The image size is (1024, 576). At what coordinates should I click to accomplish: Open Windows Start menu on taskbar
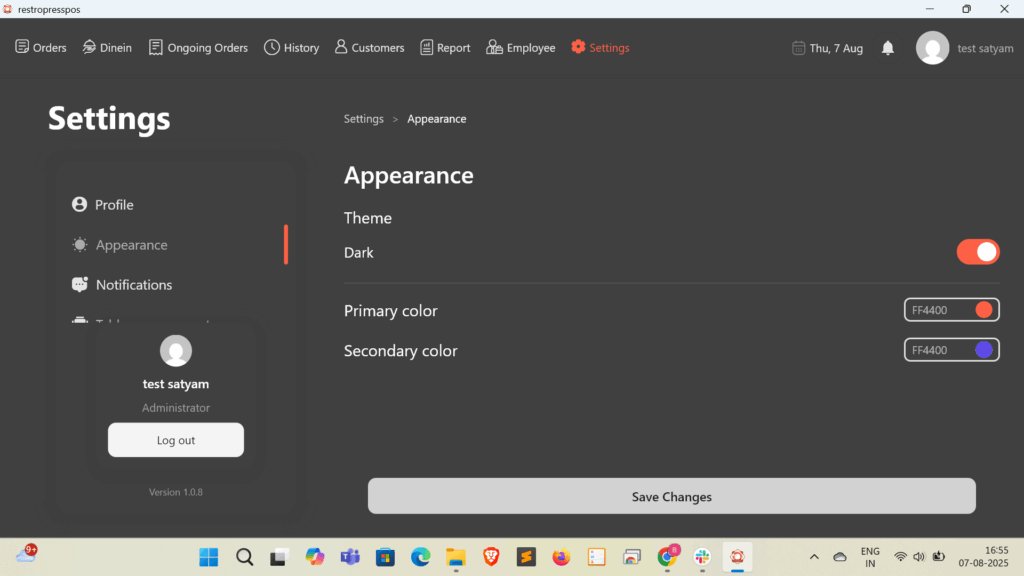(209, 557)
